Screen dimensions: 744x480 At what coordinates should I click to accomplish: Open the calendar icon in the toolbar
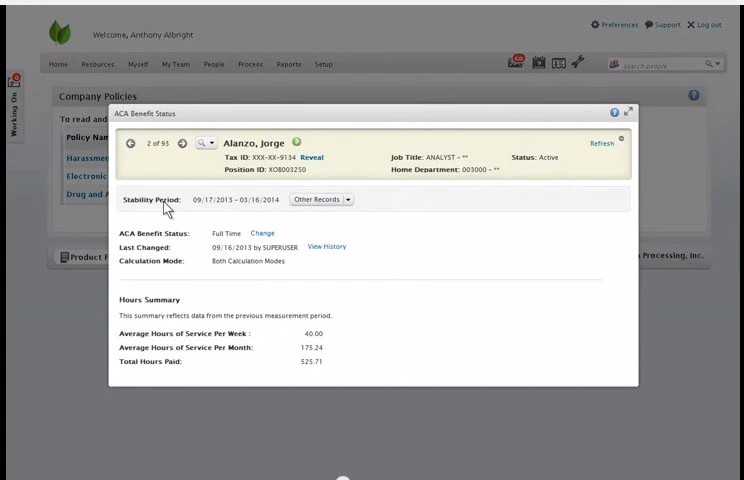539,63
